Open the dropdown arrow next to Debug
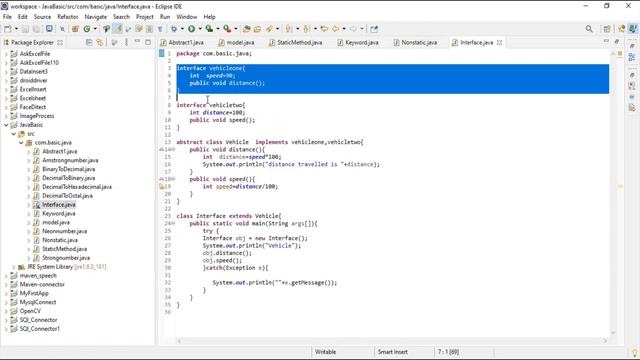The image size is (640, 360). click(x=182, y=29)
